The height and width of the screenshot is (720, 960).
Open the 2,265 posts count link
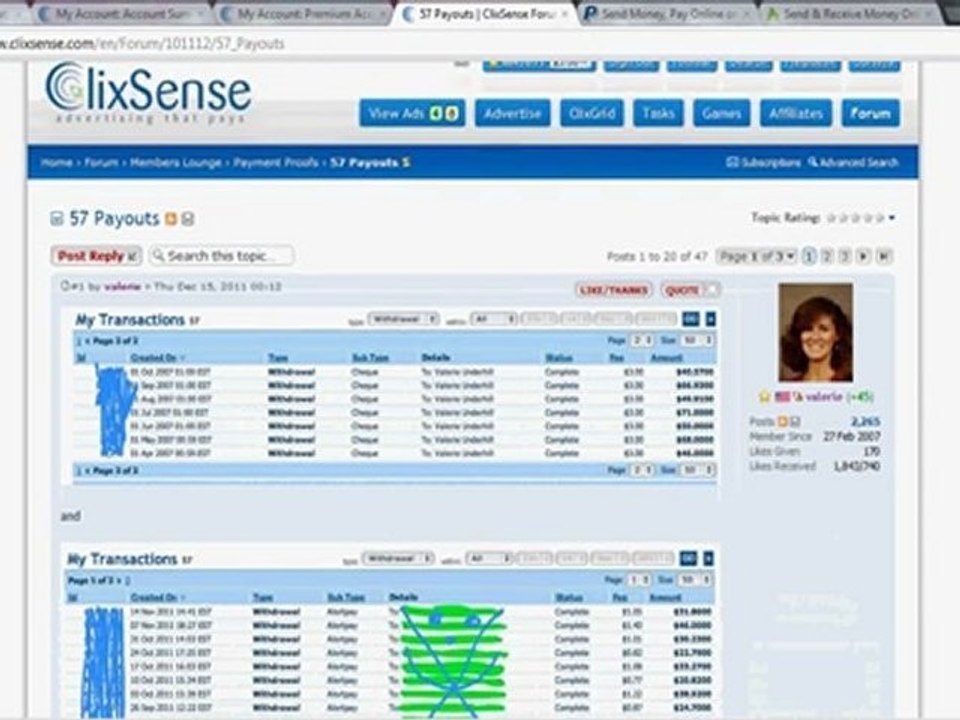tap(866, 421)
